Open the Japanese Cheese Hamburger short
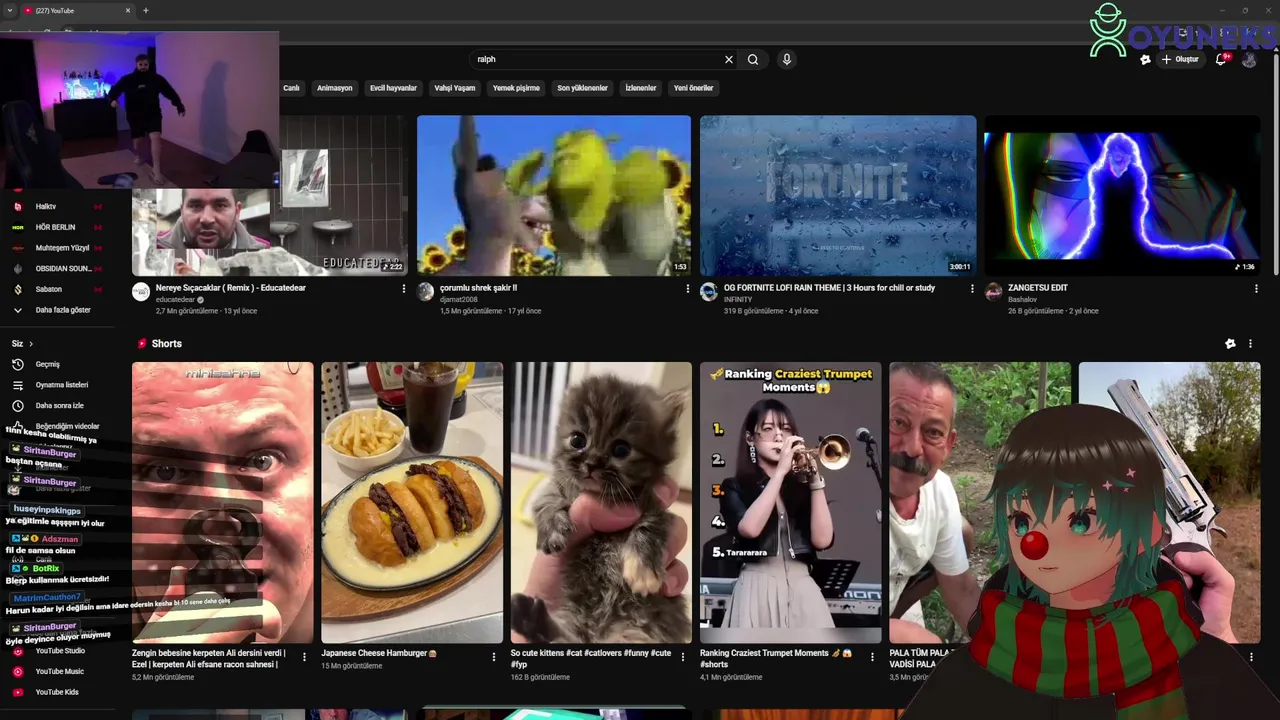This screenshot has height=720, width=1280. (412, 503)
